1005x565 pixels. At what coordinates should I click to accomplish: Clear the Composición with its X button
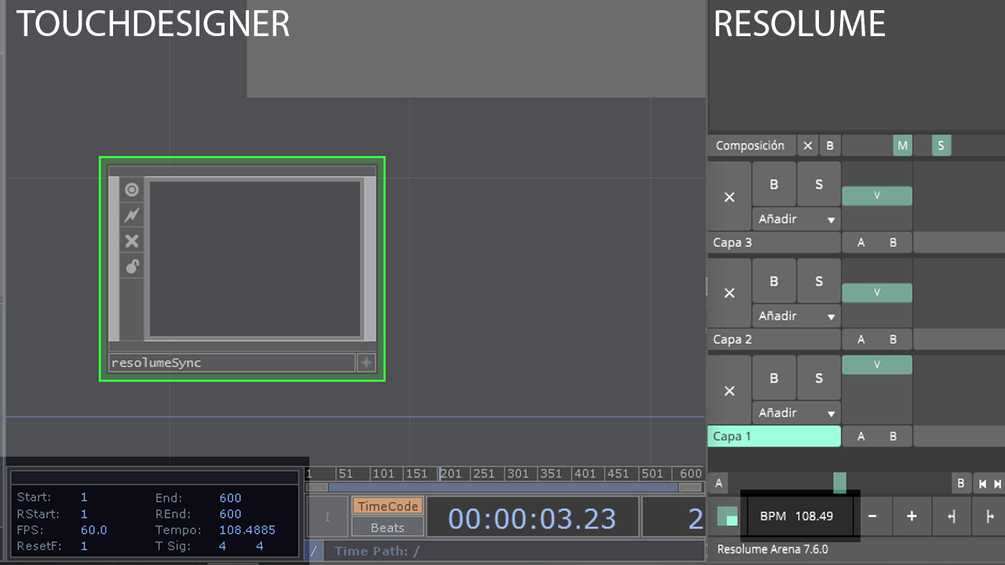[808, 145]
